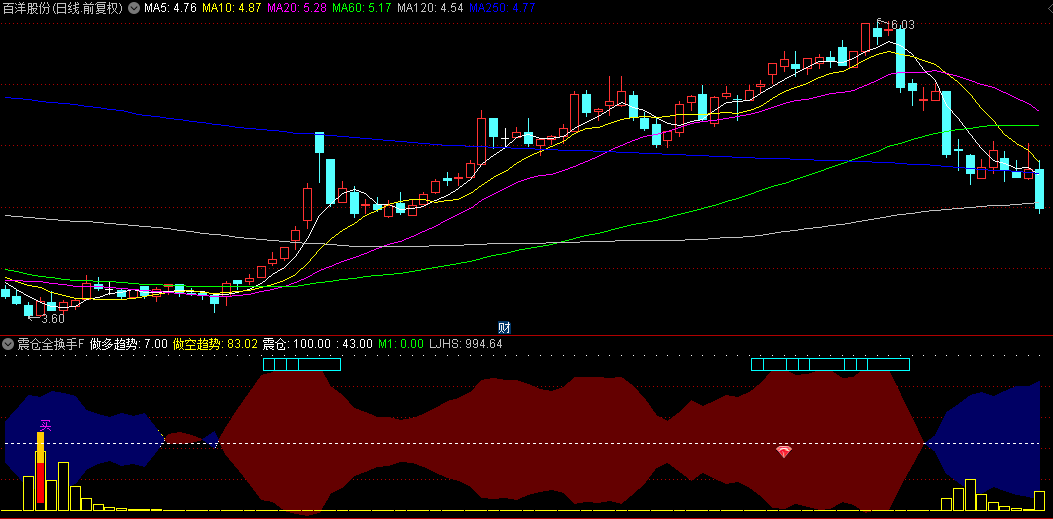Click the 财 financial marker icon
1053x519 pixels.
[504, 328]
